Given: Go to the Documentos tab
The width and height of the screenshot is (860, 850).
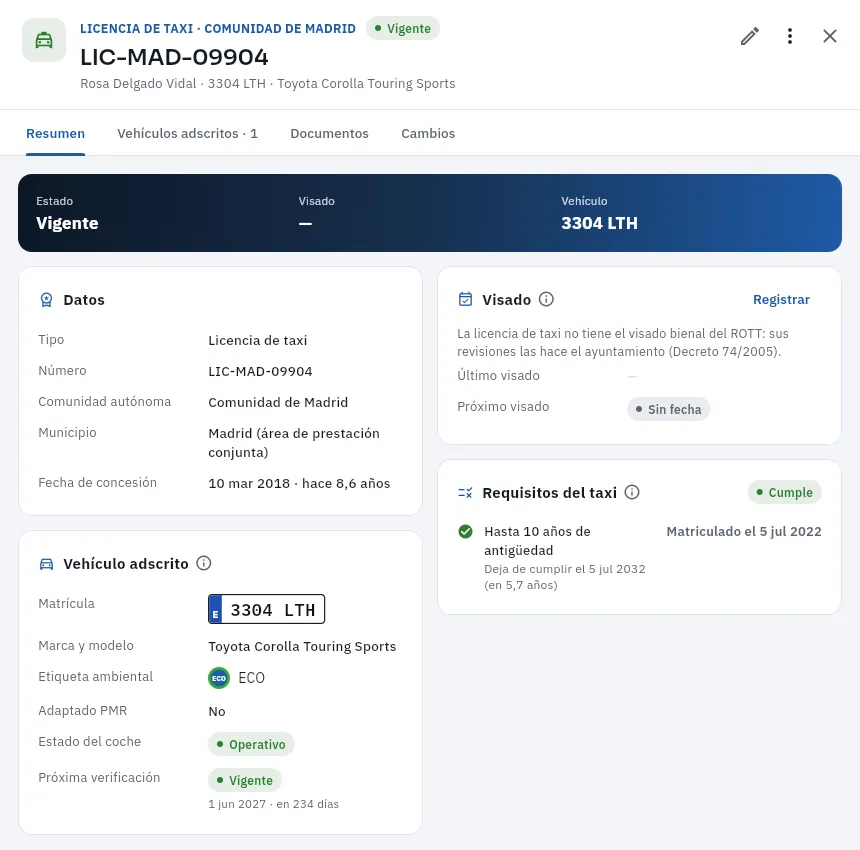Looking at the screenshot, I should click(x=329, y=133).
